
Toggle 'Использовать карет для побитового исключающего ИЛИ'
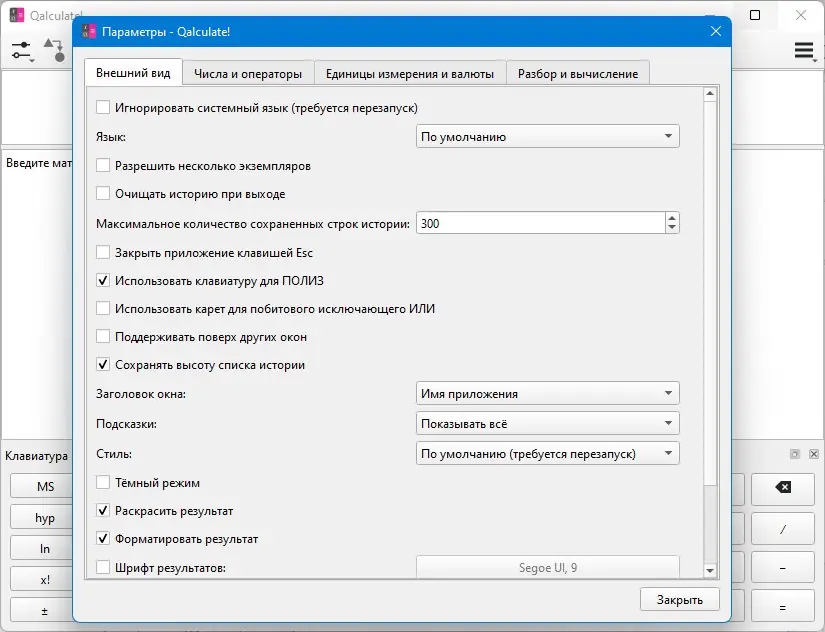point(103,308)
